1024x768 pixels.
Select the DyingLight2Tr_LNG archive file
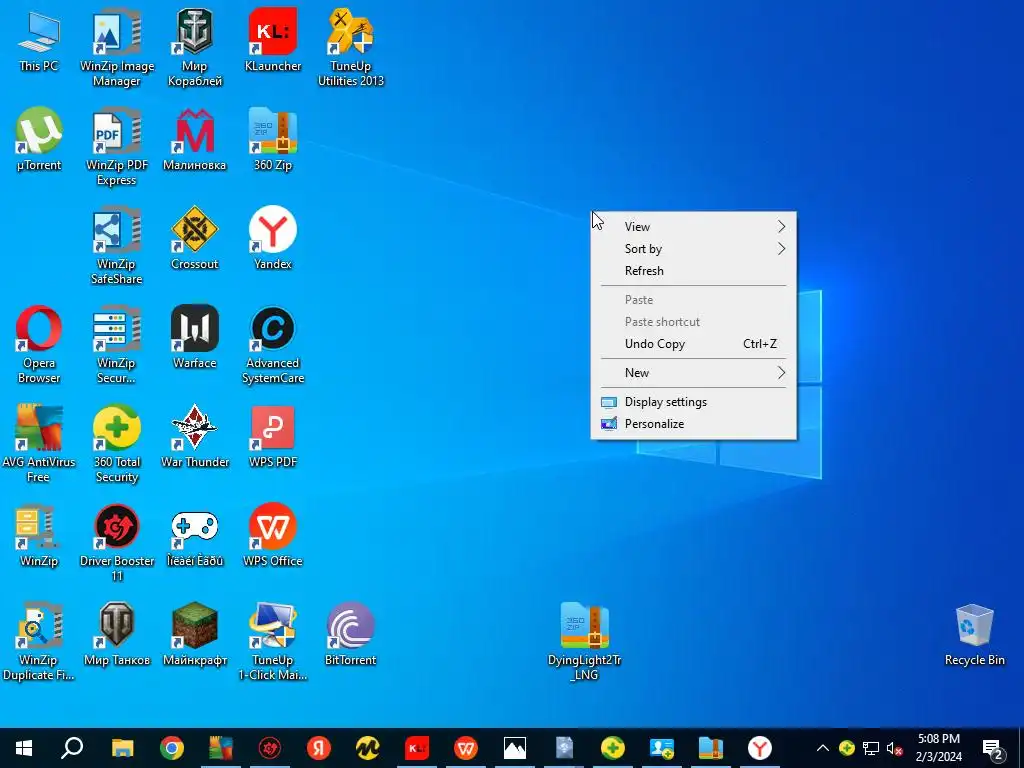[x=584, y=641]
